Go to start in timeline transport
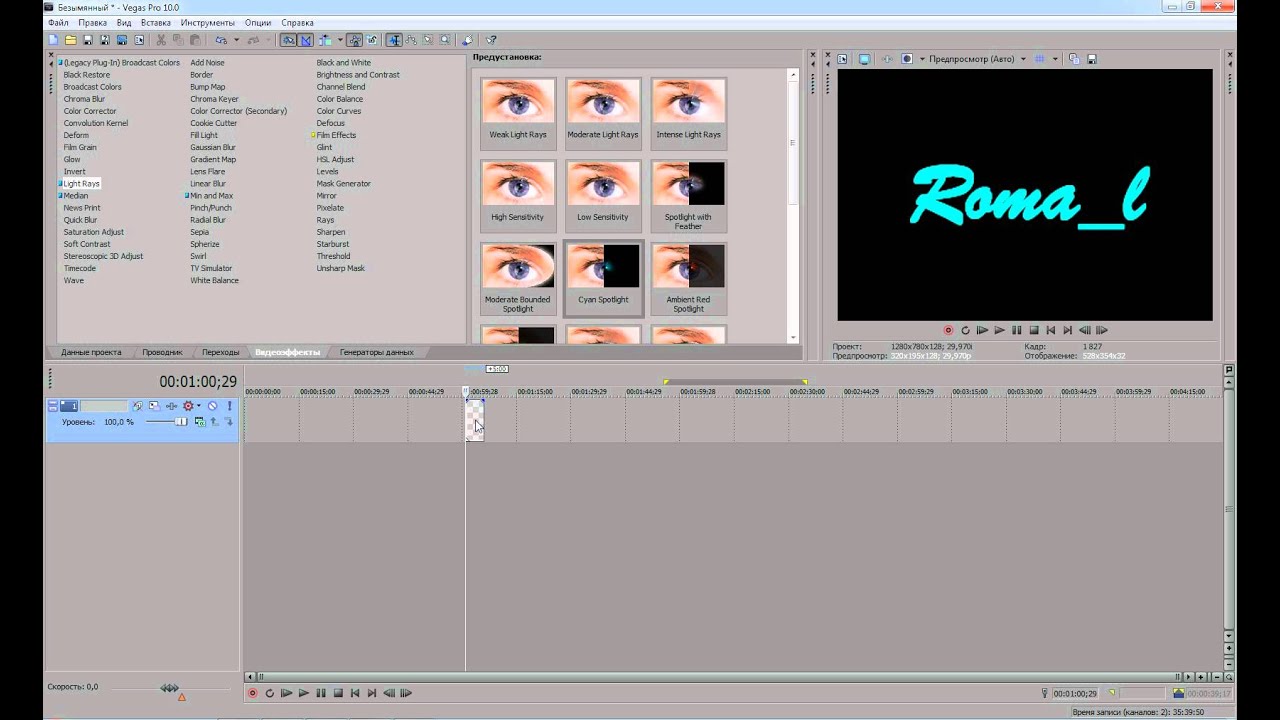Viewport: 1280px width, 720px height. point(355,693)
